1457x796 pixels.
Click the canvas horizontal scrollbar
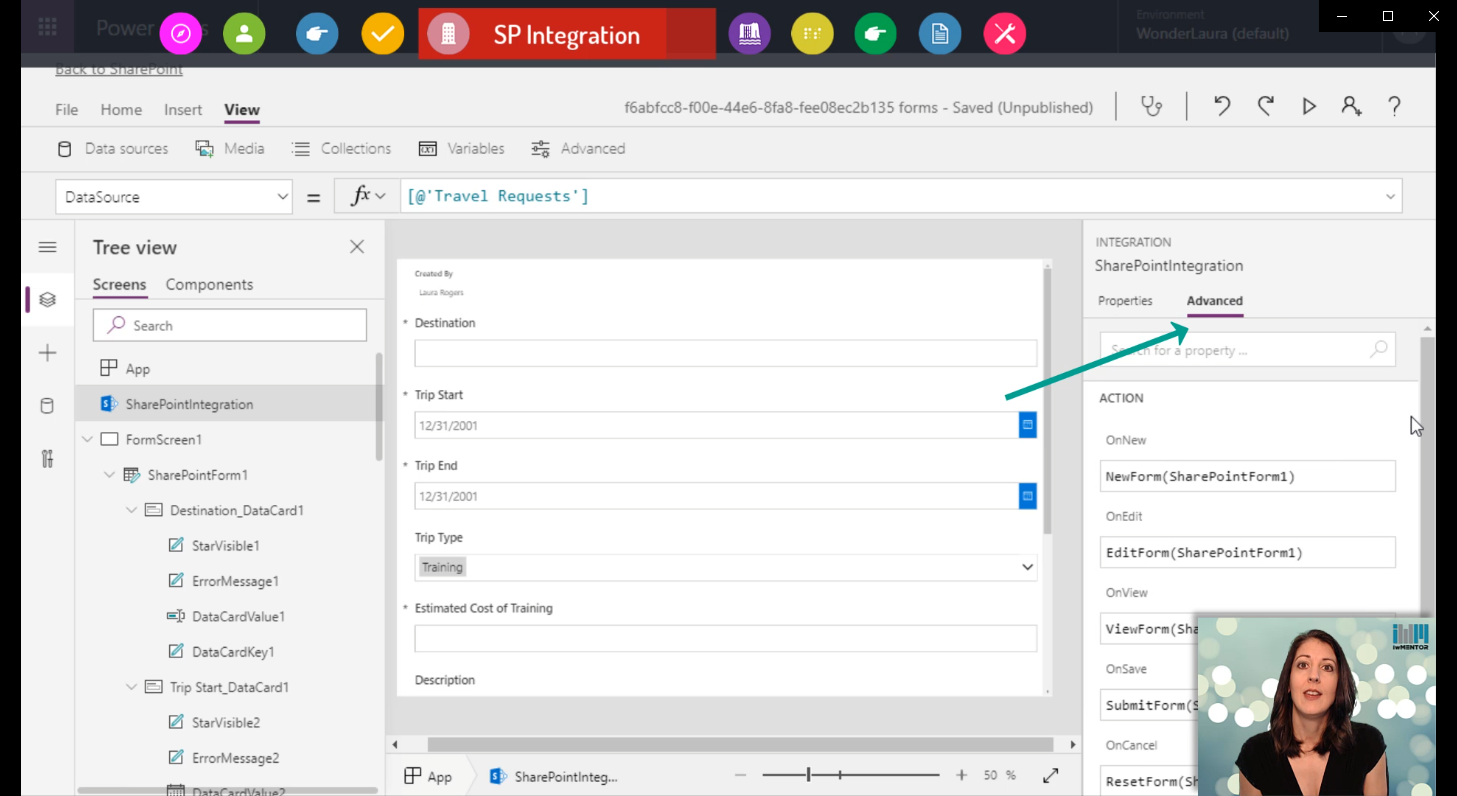click(x=740, y=745)
